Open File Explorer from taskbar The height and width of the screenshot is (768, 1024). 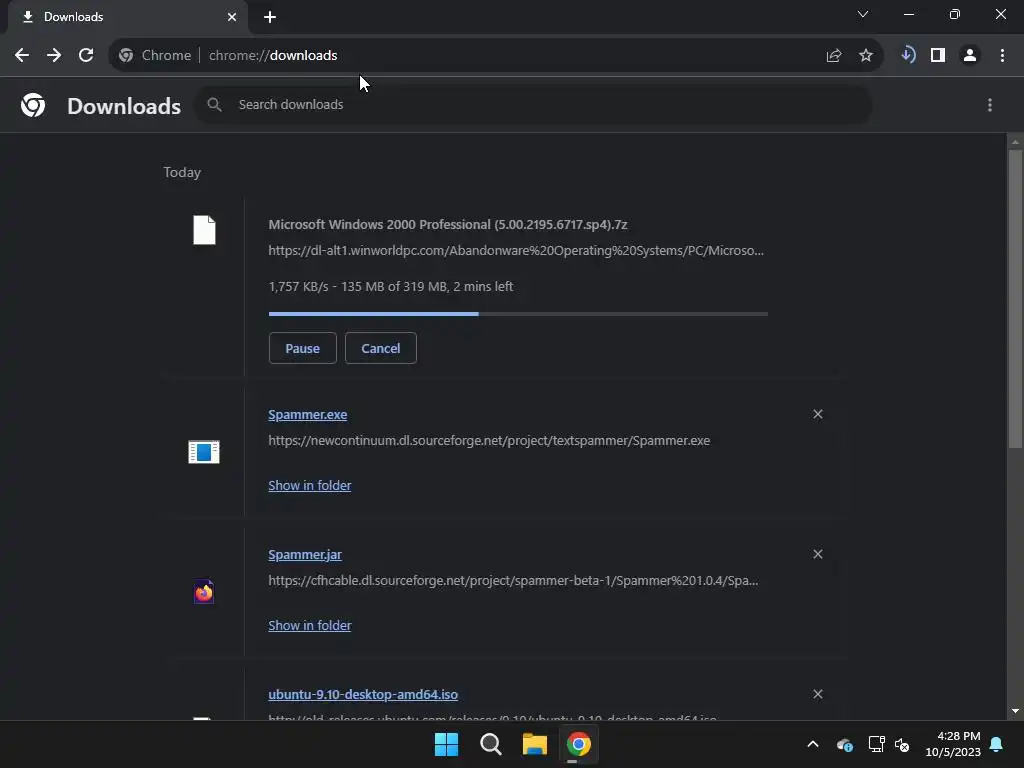[x=534, y=744]
